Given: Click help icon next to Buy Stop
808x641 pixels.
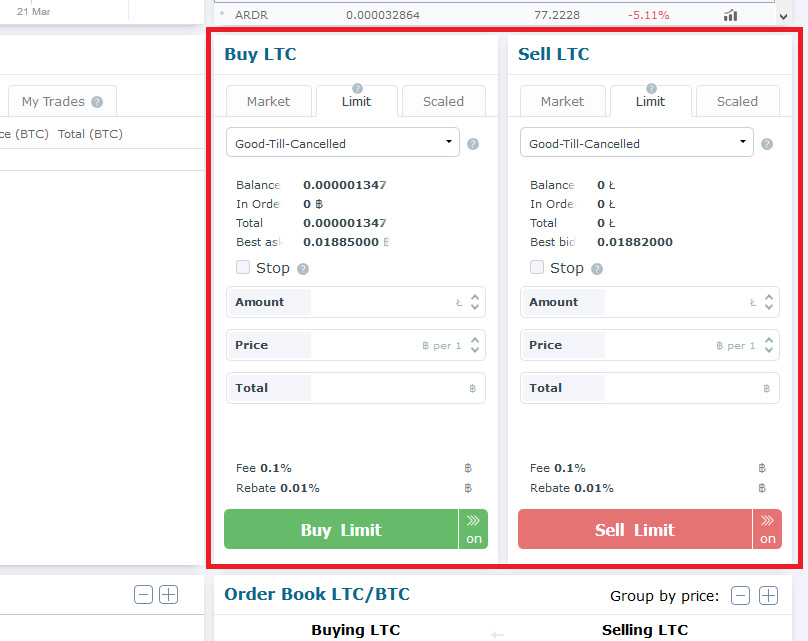Looking at the screenshot, I should click(303, 269).
